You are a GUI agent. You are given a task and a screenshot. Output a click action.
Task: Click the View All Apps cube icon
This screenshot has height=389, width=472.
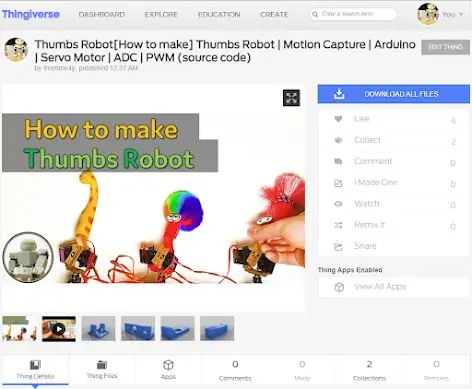tap(339, 287)
